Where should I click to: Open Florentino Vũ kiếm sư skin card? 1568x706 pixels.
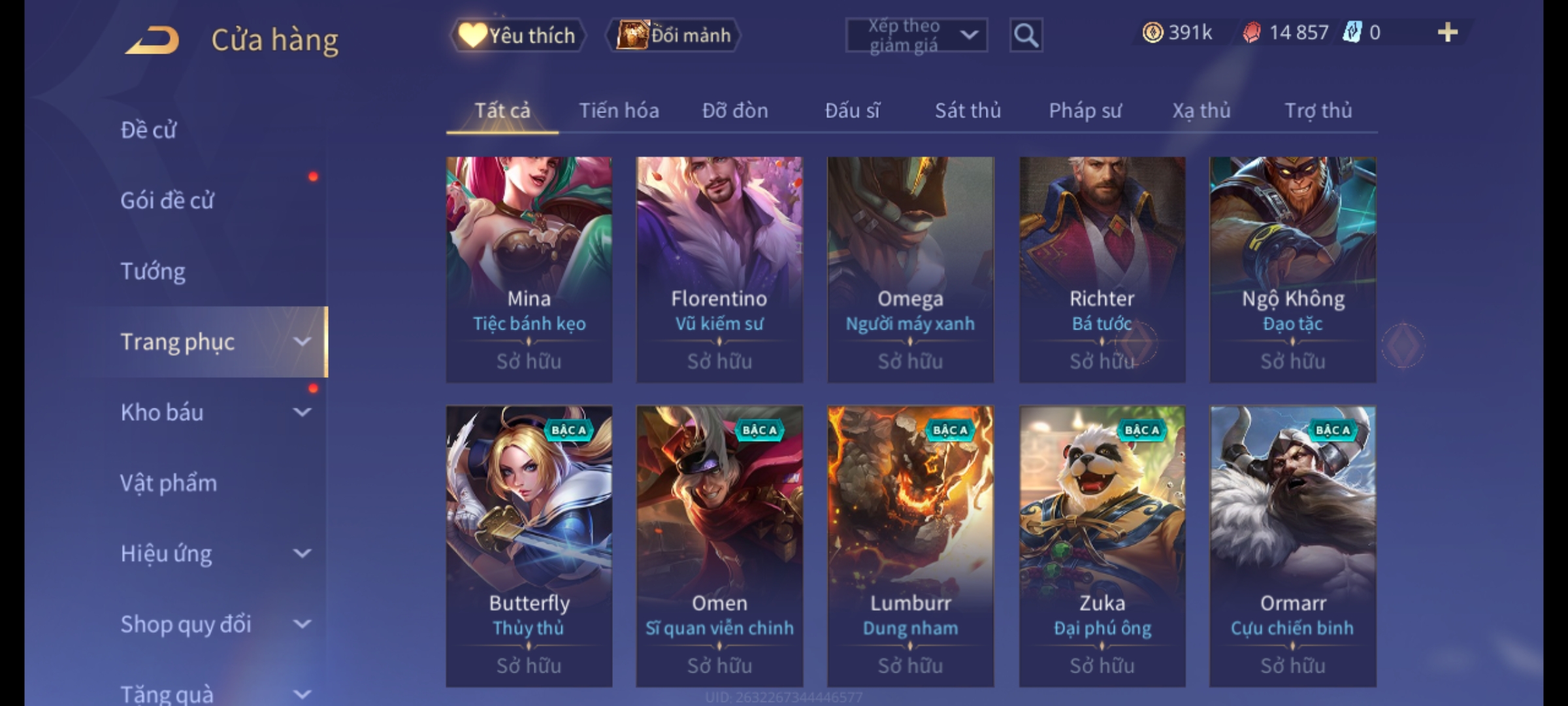tap(719, 269)
